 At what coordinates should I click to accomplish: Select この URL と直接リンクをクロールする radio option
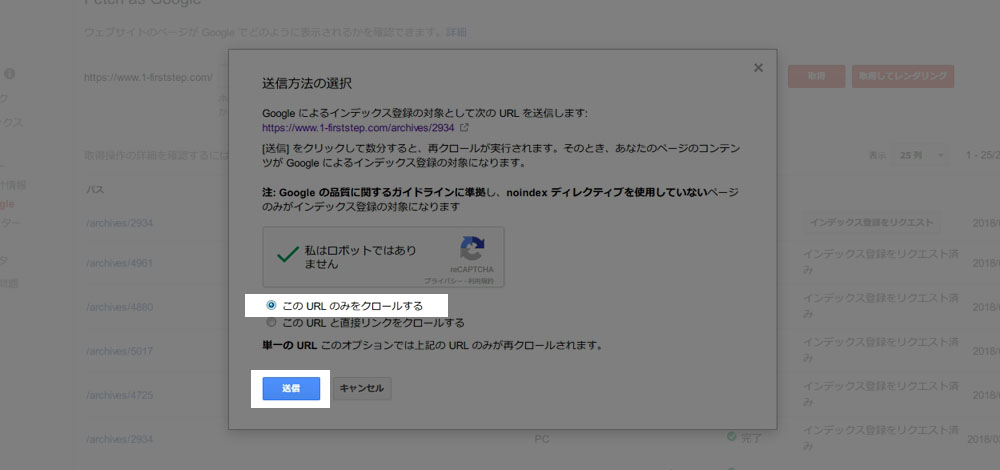271,322
